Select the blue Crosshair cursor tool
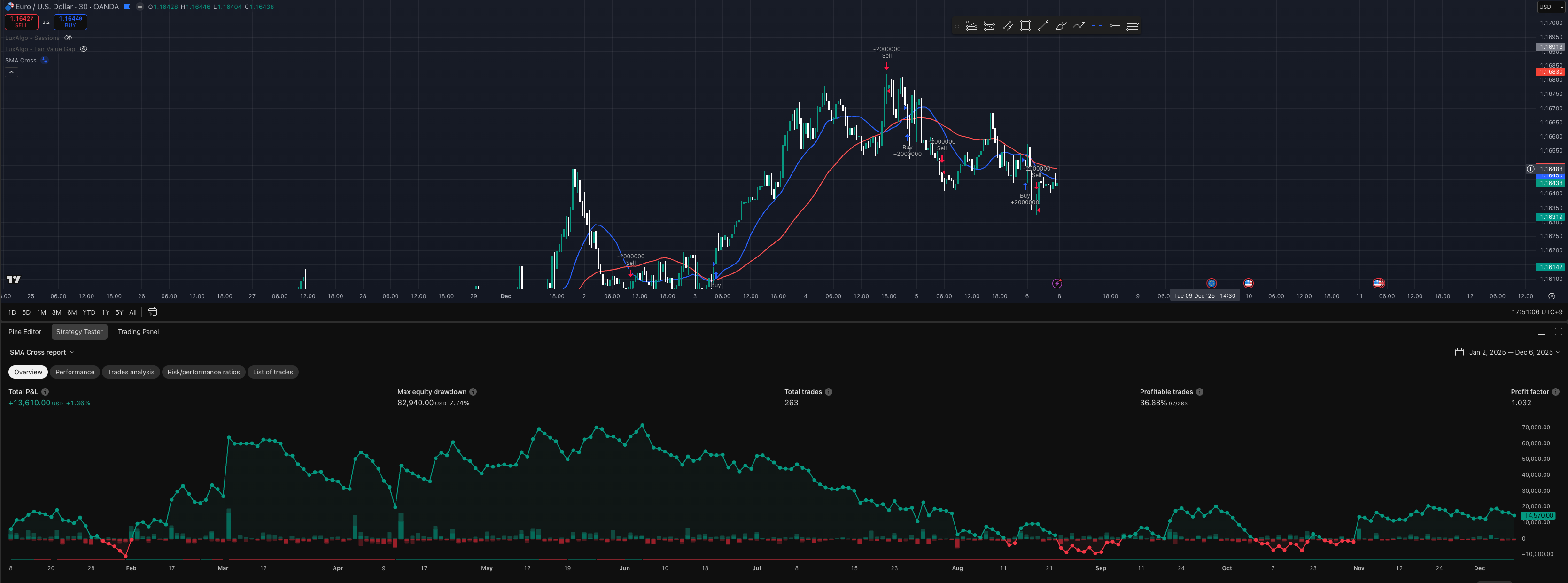Screen dimensions: 1568x583 pos(1097,25)
